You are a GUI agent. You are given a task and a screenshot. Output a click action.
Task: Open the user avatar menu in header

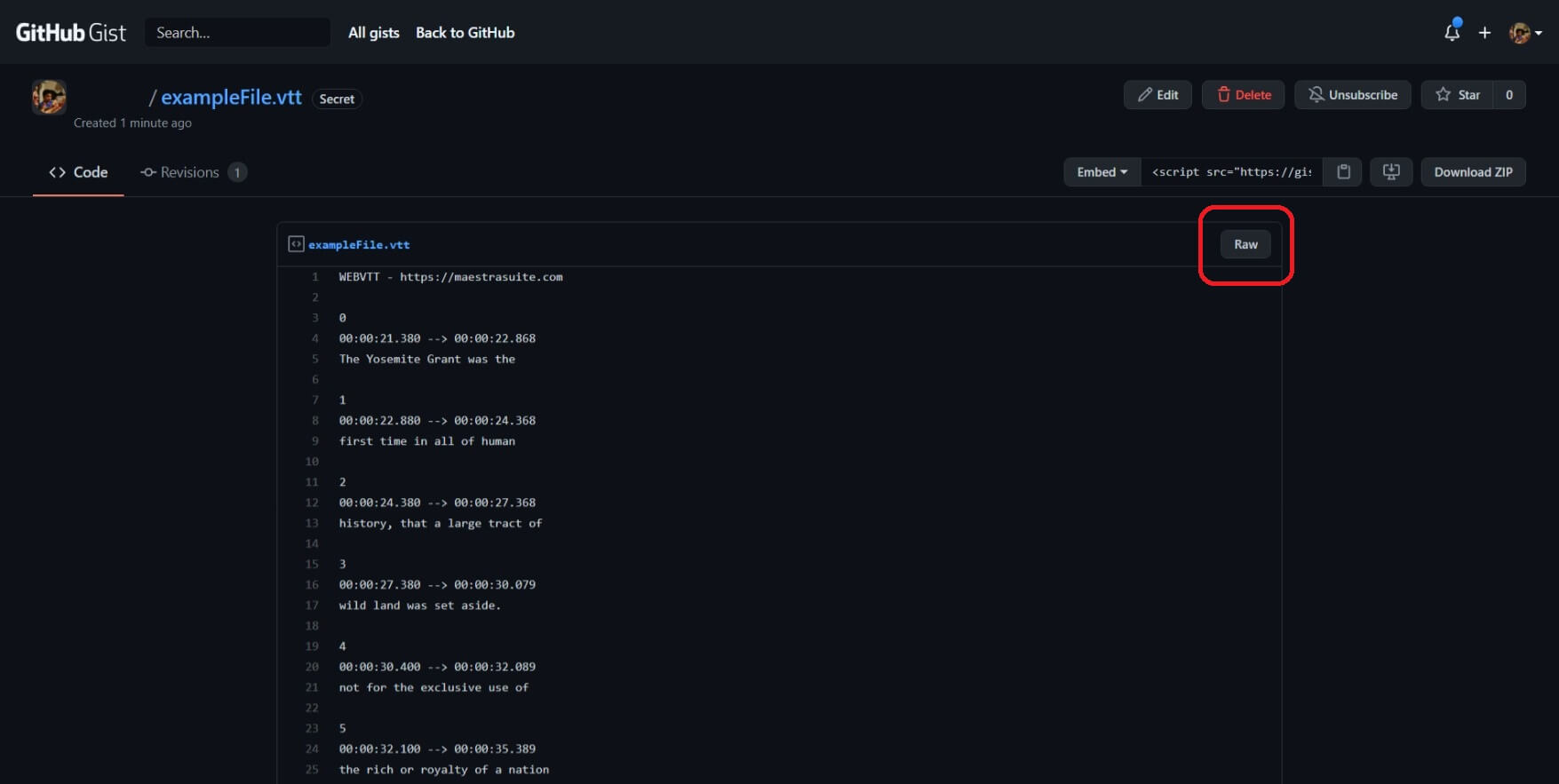click(x=1525, y=33)
